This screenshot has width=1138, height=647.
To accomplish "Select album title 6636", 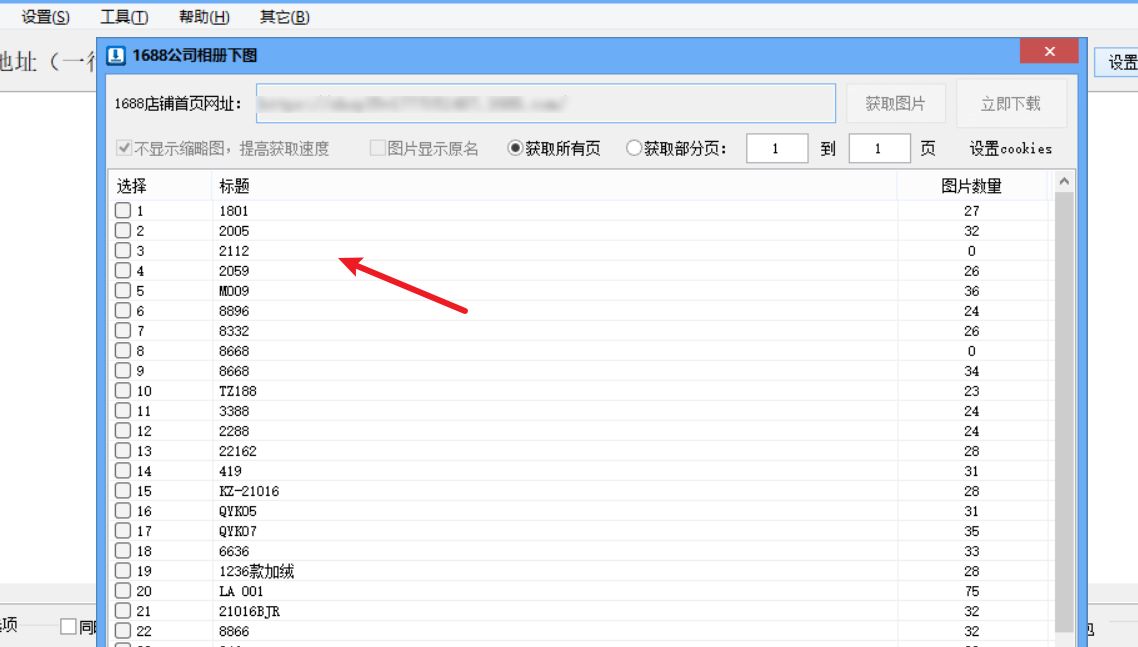I will [x=234, y=551].
